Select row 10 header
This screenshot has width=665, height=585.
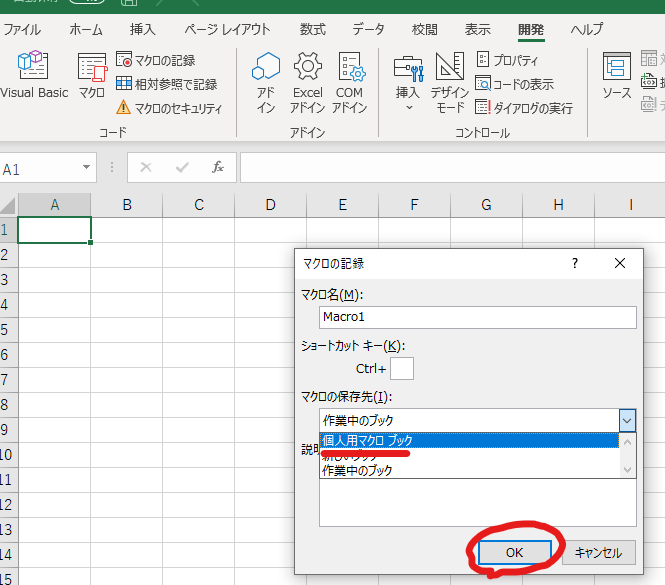[x=8, y=455]
